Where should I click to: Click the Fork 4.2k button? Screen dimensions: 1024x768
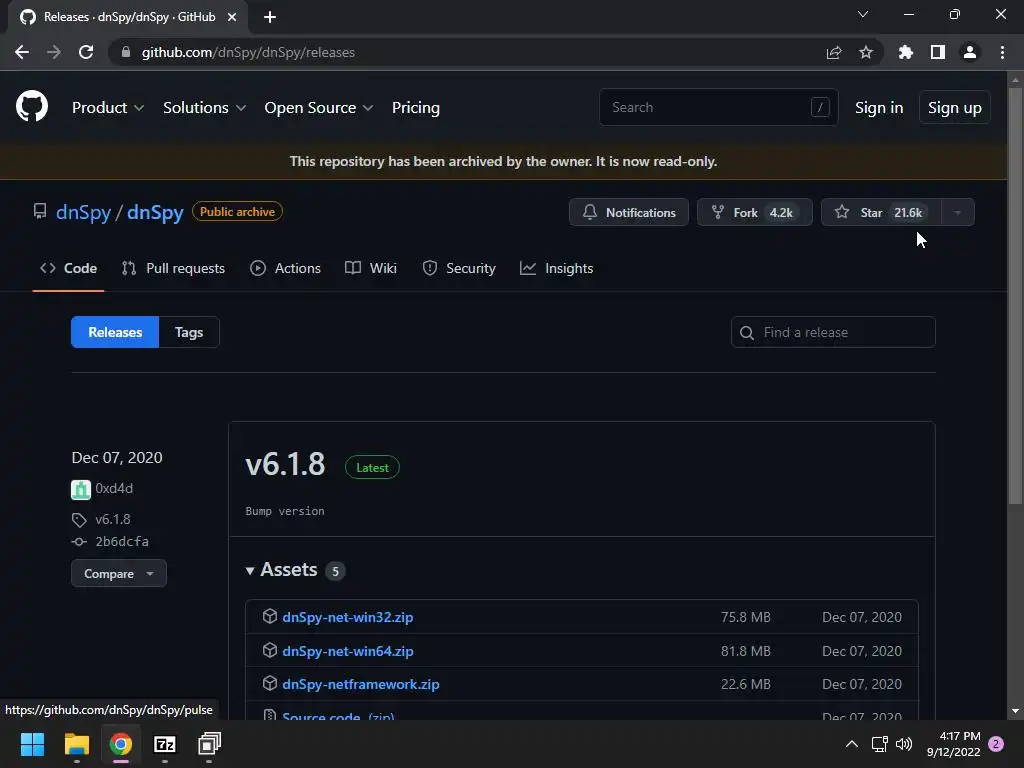click(x=755, y=212)
